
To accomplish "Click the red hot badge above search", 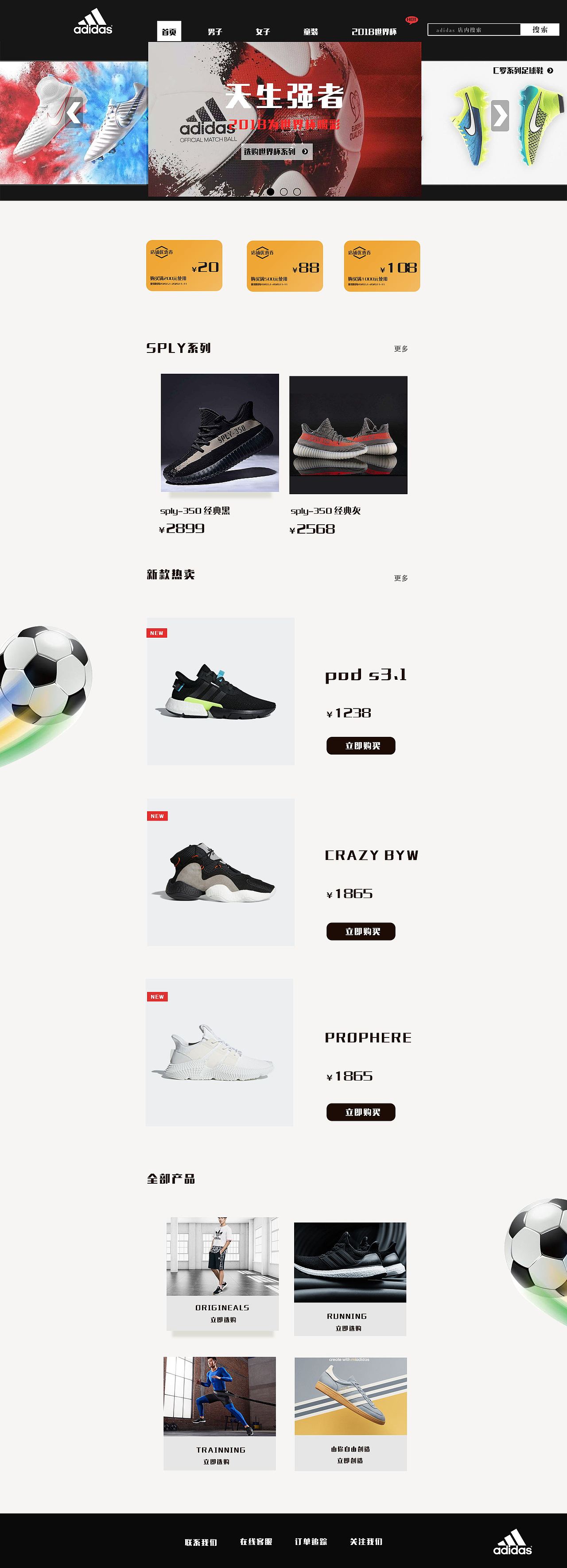I will [x=412, y=20].
